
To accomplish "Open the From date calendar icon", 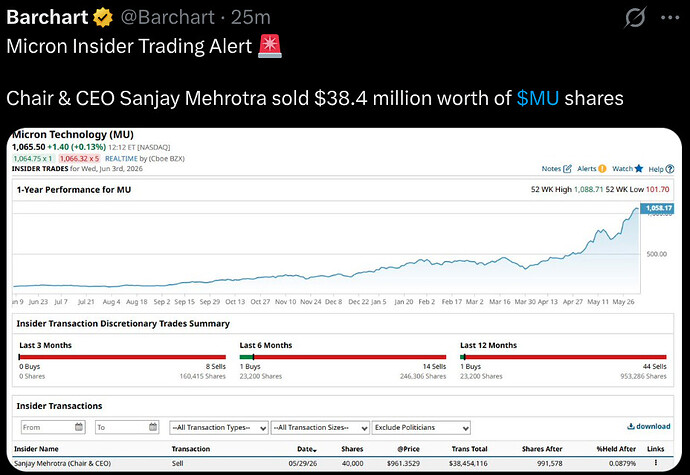I will point(79,427).
